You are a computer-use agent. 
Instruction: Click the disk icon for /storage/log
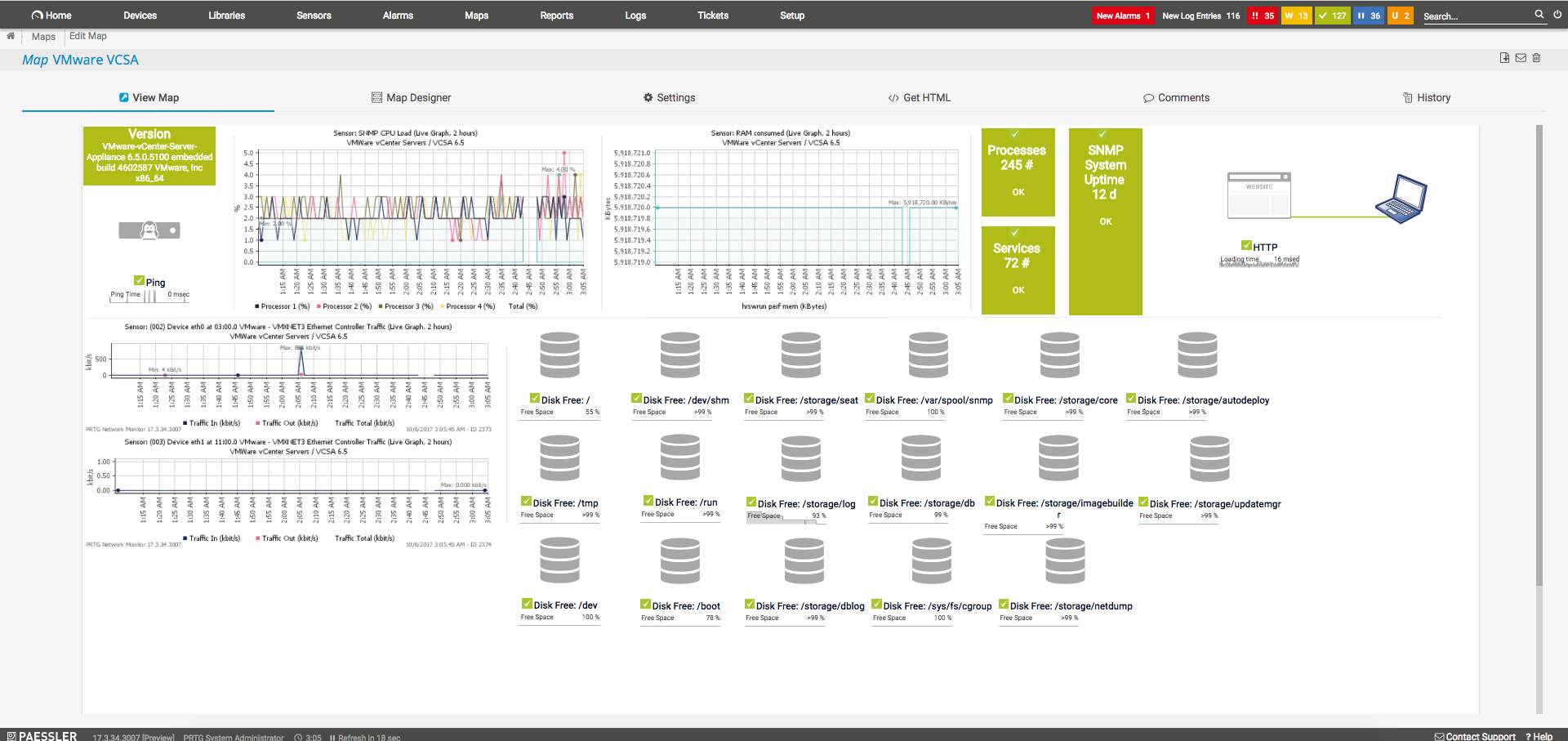(x=801, y=458)
